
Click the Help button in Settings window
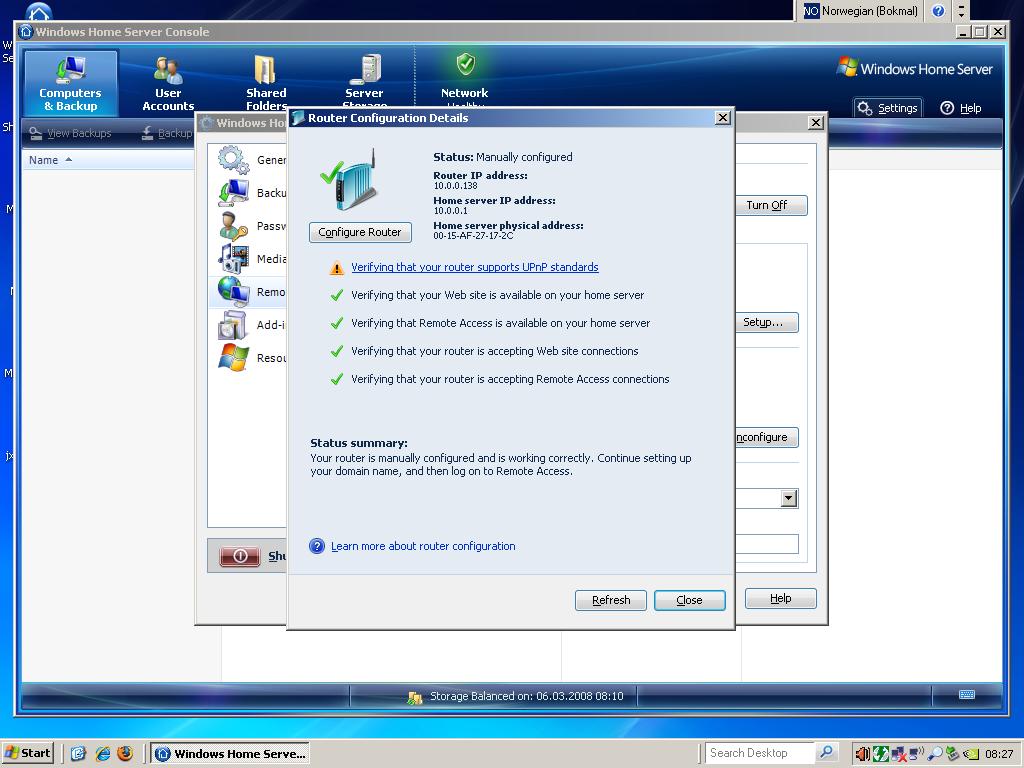[x=780, y=598]
